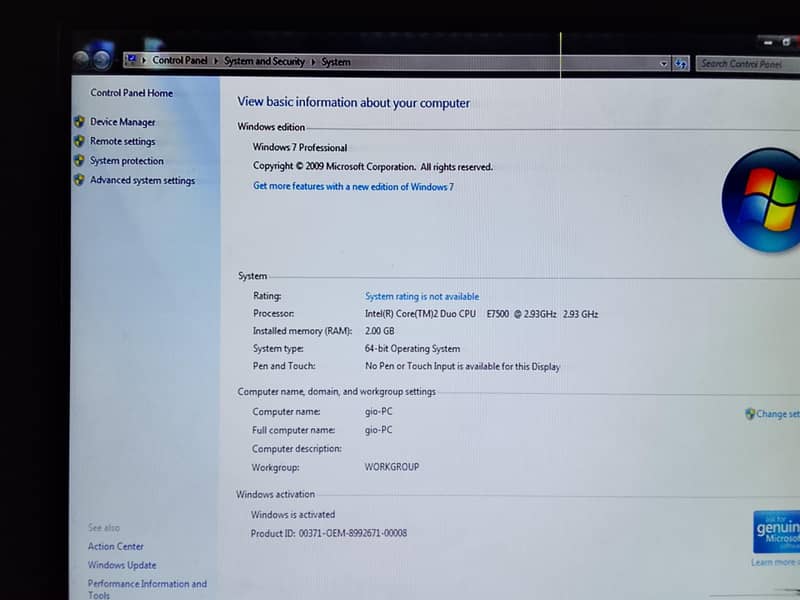Select the processor value Intel Core2 Duo
The width and height of the screenshot is (800, 600).
click(x=481, y=314)
